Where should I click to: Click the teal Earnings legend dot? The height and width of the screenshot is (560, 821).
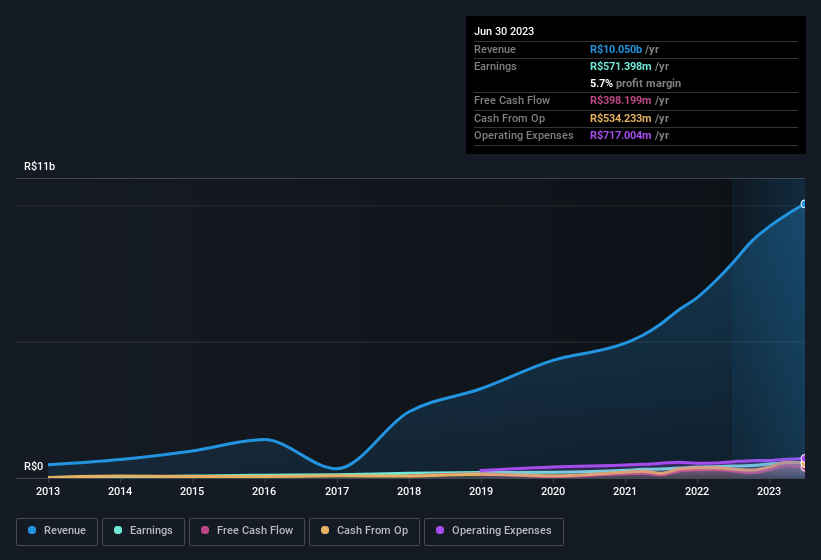(118, 530)
